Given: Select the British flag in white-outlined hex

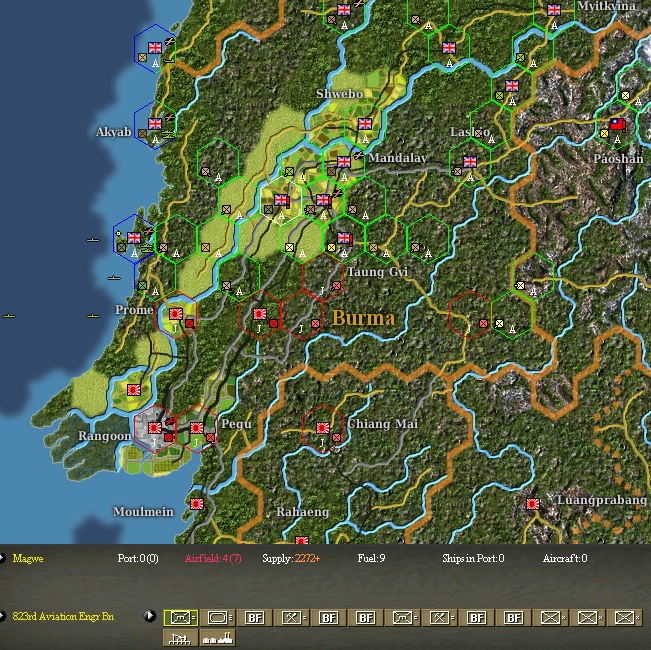Looking at the screenshot, I should pyautogui.click(x=281, y=200).
